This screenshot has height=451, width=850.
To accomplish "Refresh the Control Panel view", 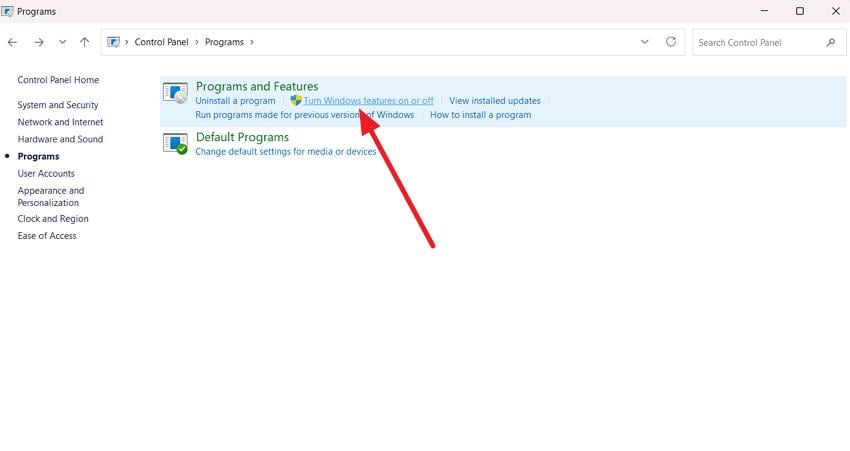I will pyautogui.click(x=671, y=42).
